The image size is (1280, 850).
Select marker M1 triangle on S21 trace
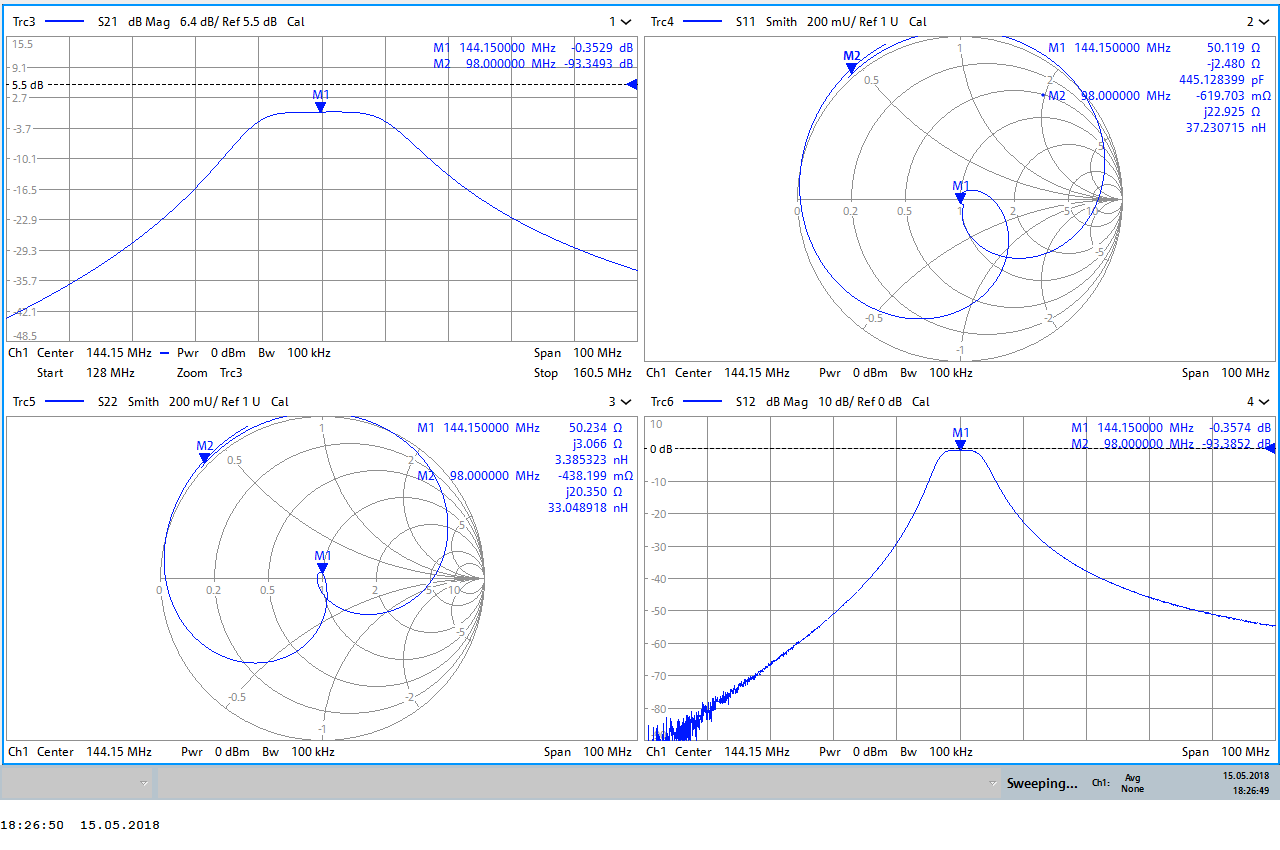[321, 106]
